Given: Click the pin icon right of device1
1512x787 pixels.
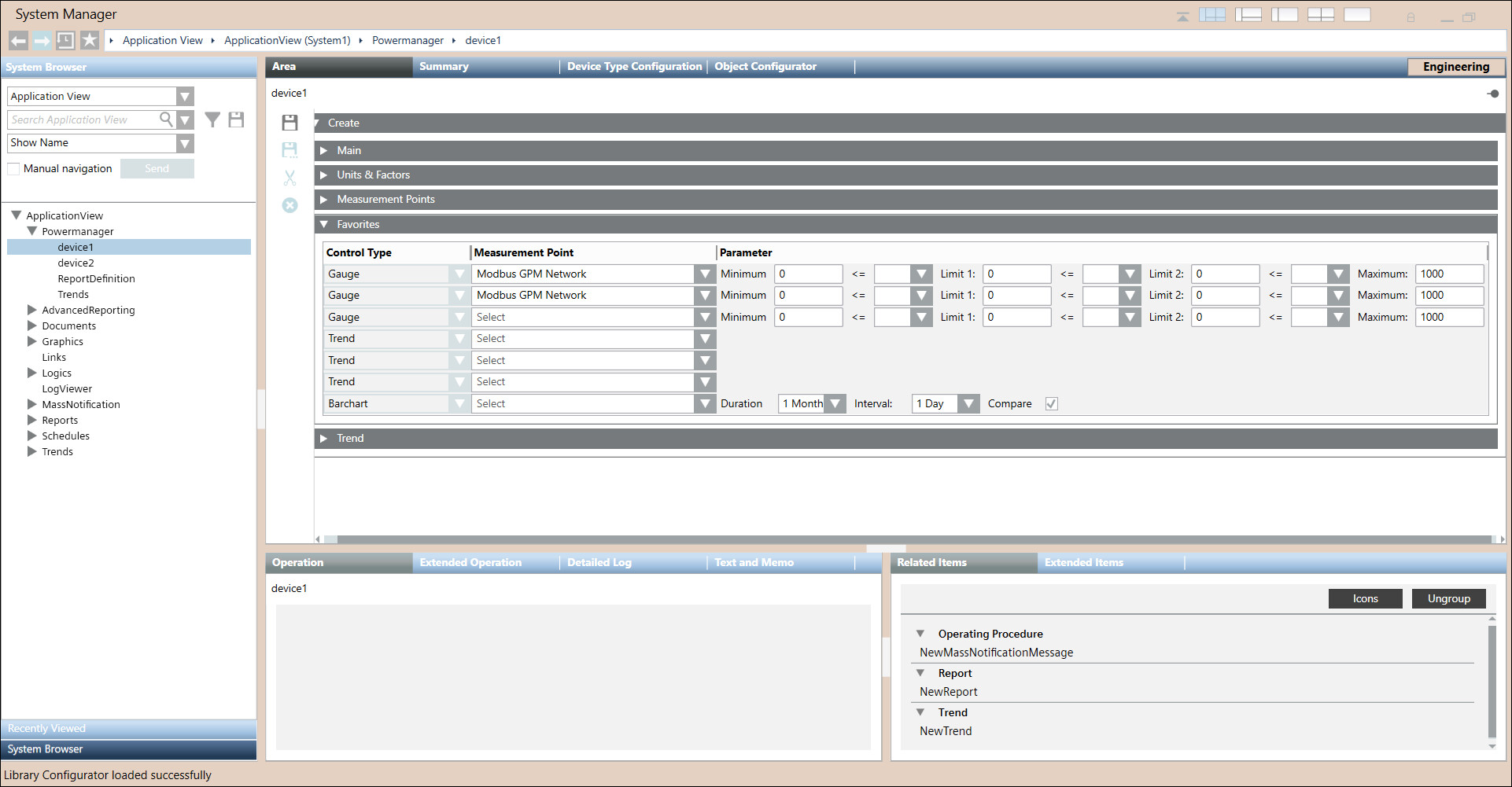Looking at the screenshot, I should point(1492,94).
